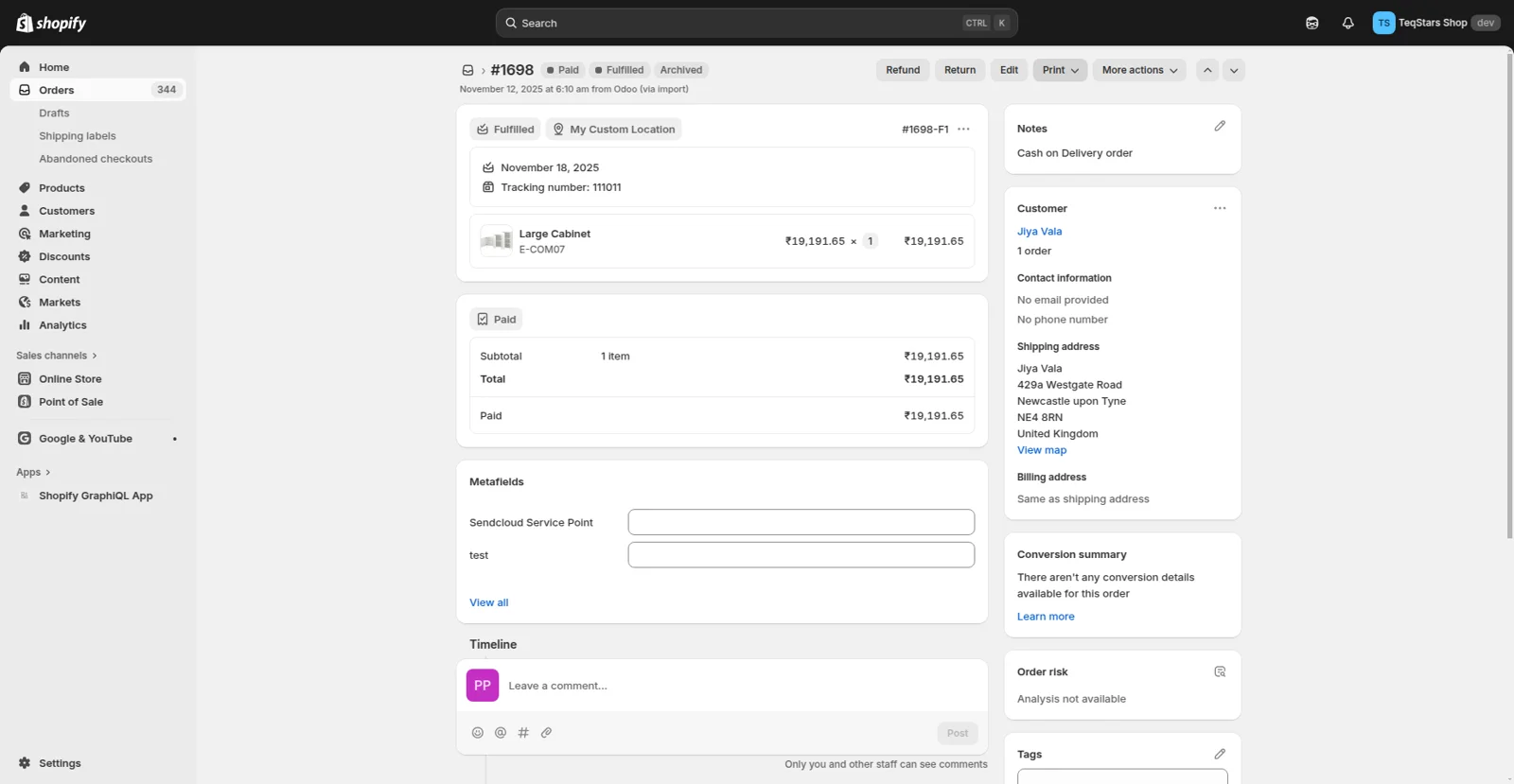Open the notifications bell
Screen dimensions: 1514x784
[1347, 23]
